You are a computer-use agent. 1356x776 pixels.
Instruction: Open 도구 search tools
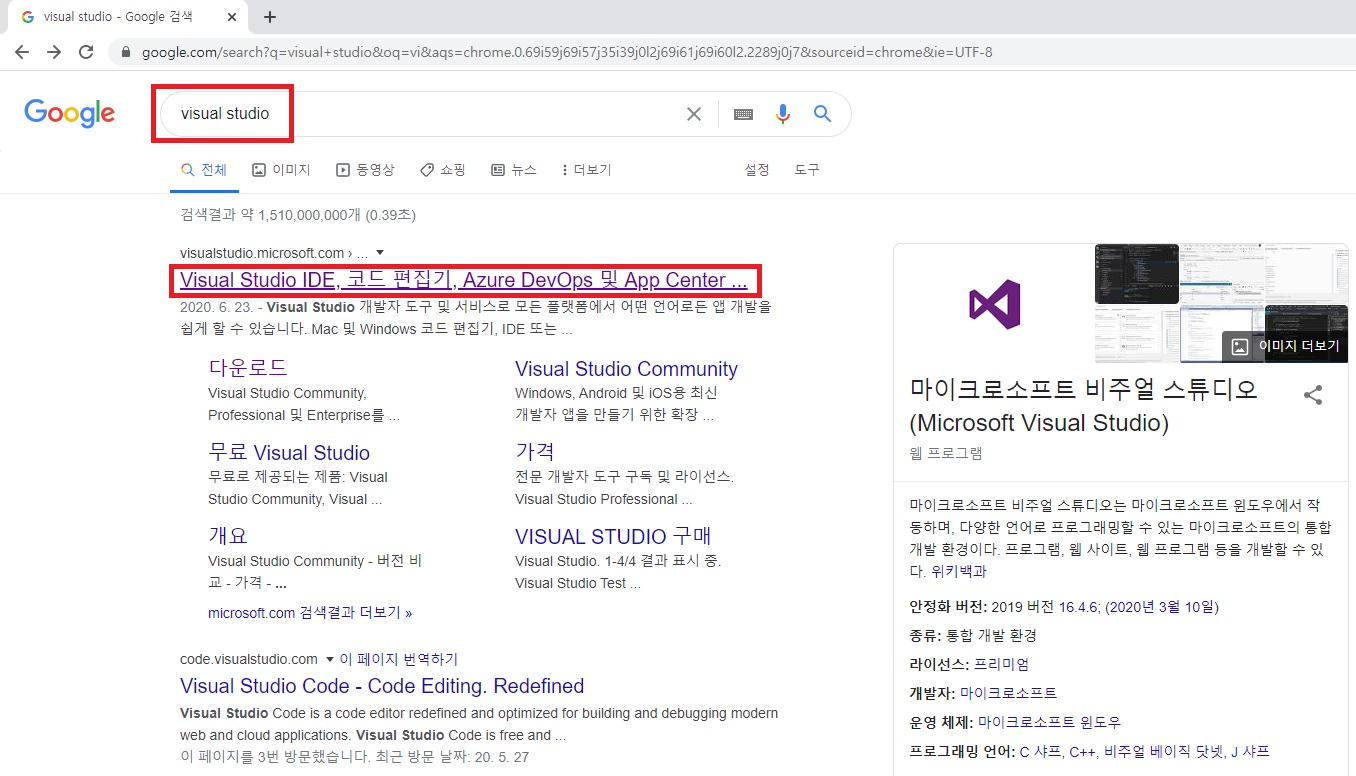(807, 170)
